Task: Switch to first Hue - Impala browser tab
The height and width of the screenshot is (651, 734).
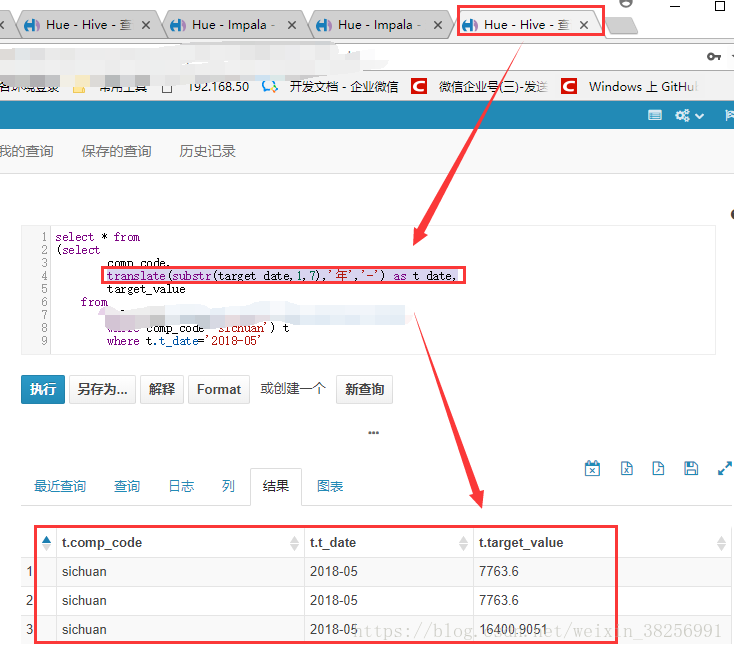Action: 232,25
